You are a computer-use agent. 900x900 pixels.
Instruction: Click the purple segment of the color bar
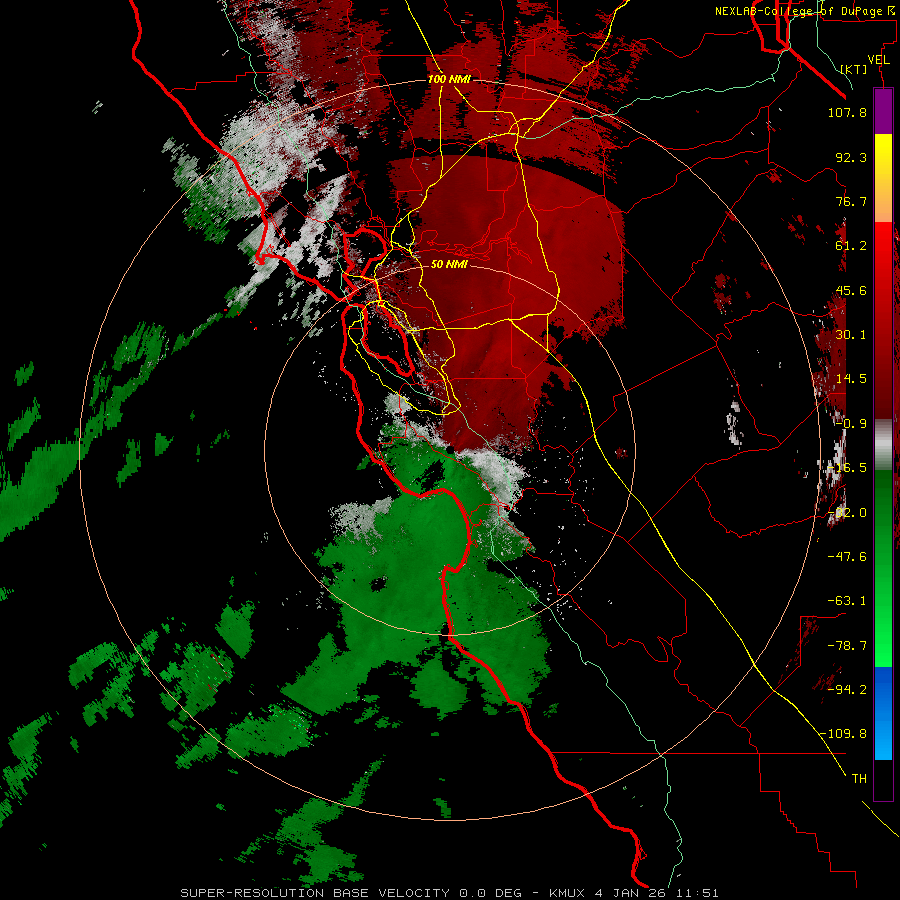click(883, 111)
